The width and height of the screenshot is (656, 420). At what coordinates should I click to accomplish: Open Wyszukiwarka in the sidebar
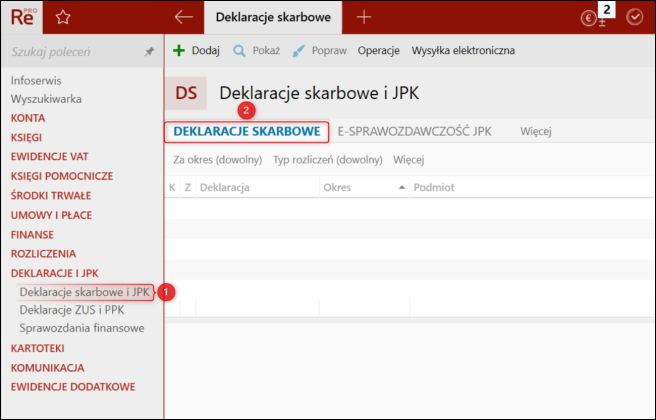[x=46, y=99]
